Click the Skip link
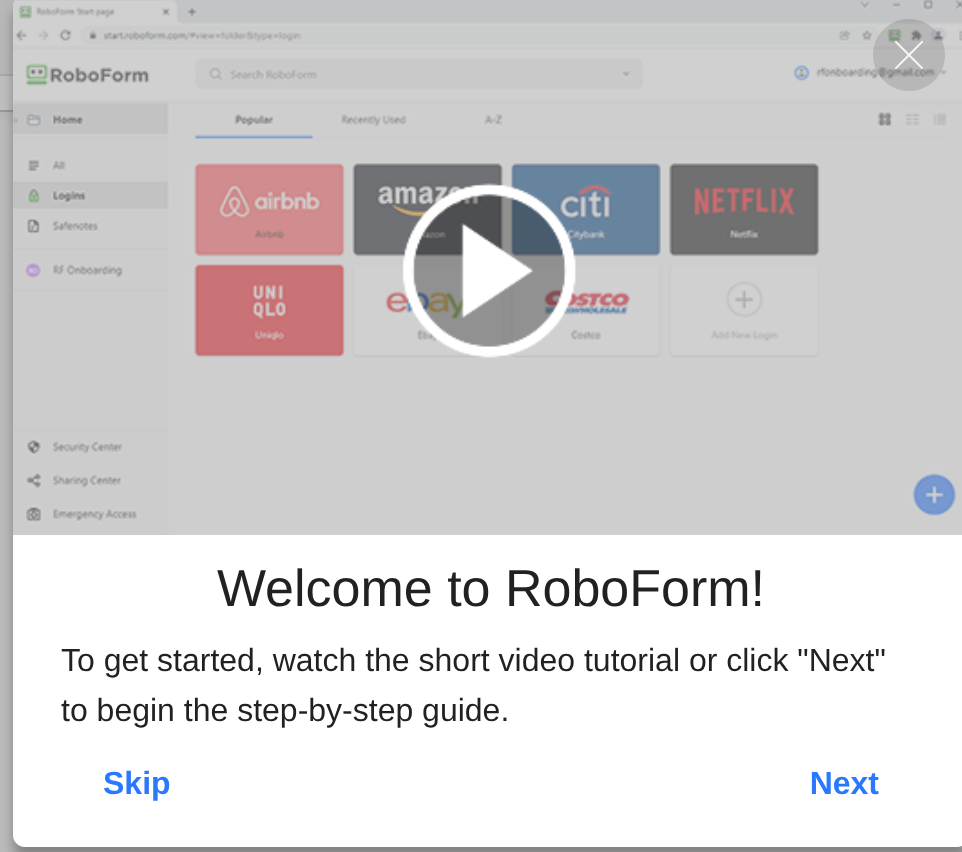Viewport: 962px width, 852px height. click(136, 783)
